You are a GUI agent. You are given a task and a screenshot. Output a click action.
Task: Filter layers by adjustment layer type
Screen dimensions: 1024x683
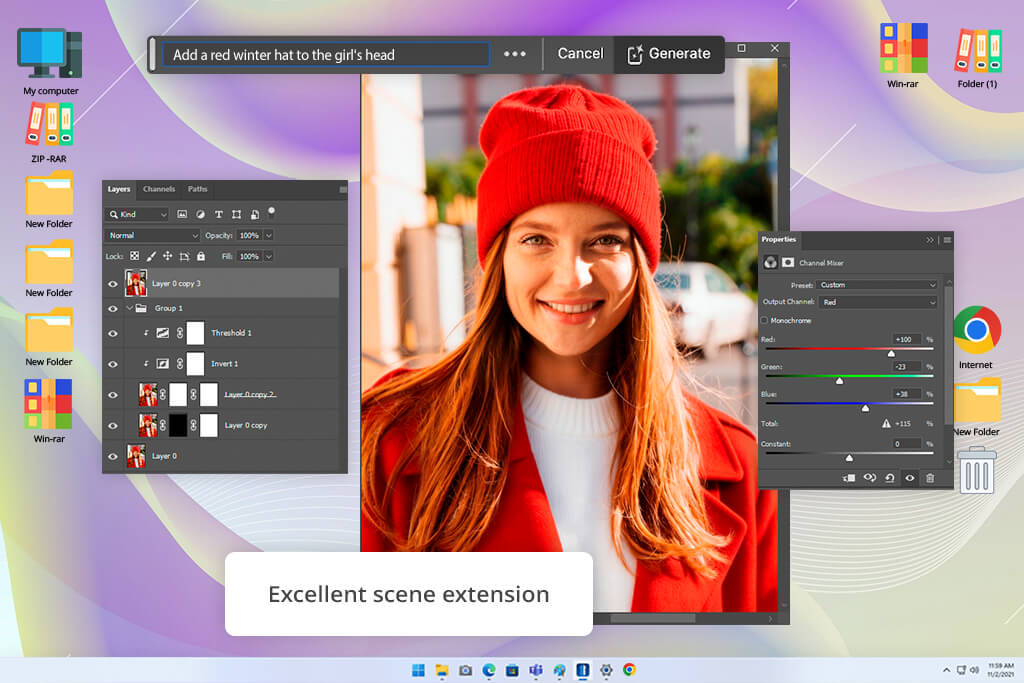click(200, 214)
